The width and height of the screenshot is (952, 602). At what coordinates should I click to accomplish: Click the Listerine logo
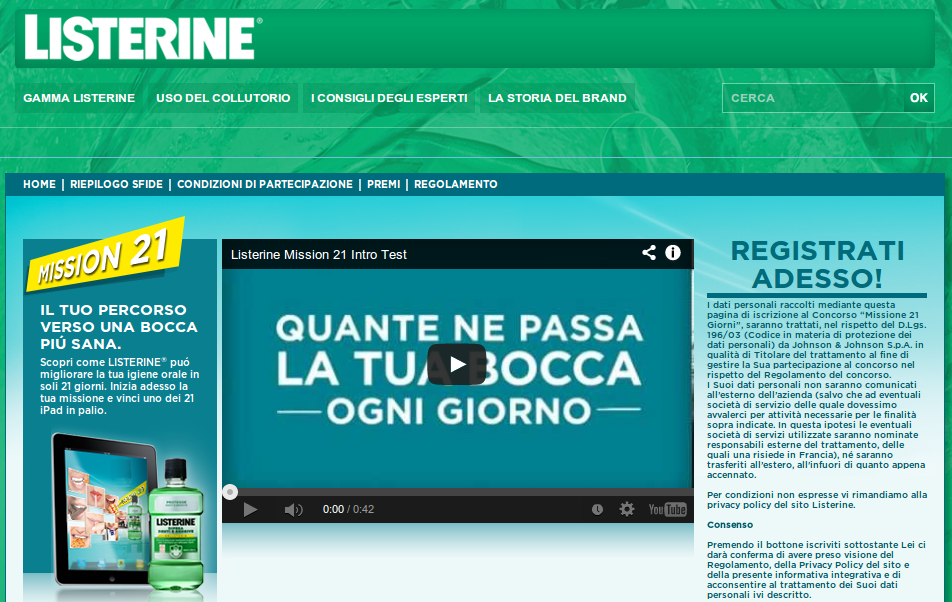tap(143, 38)
